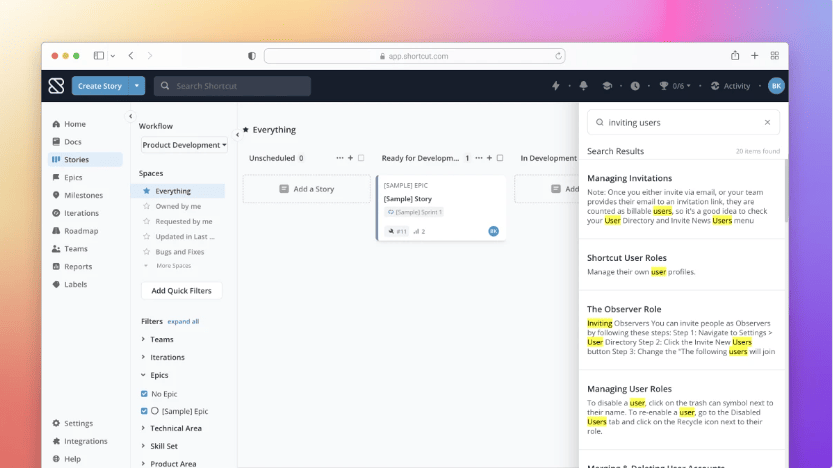Select the Everything space
Screen dimensions: 833x468
178,191
